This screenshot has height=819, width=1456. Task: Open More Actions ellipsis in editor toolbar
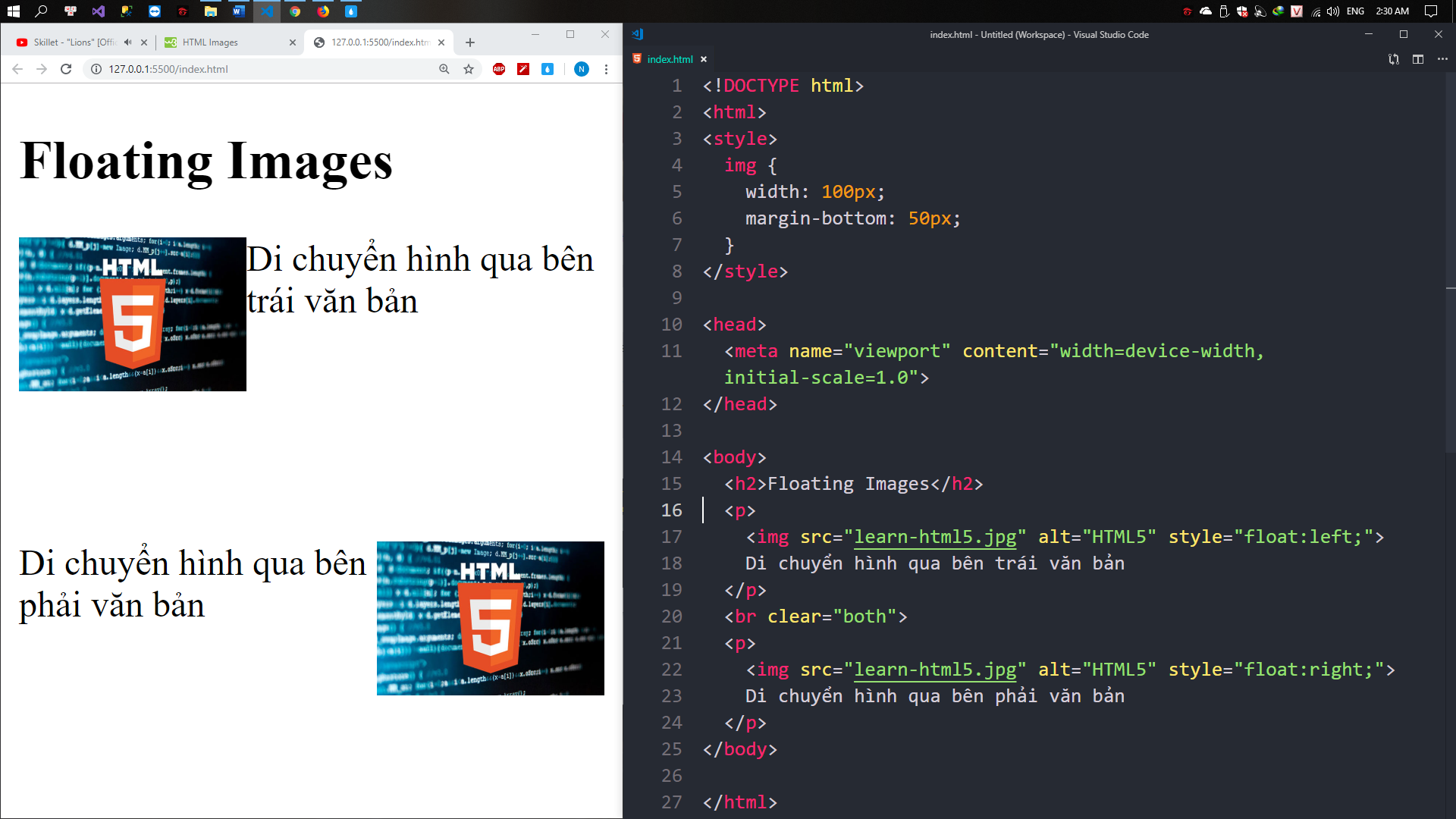(x=1442, y=59)
